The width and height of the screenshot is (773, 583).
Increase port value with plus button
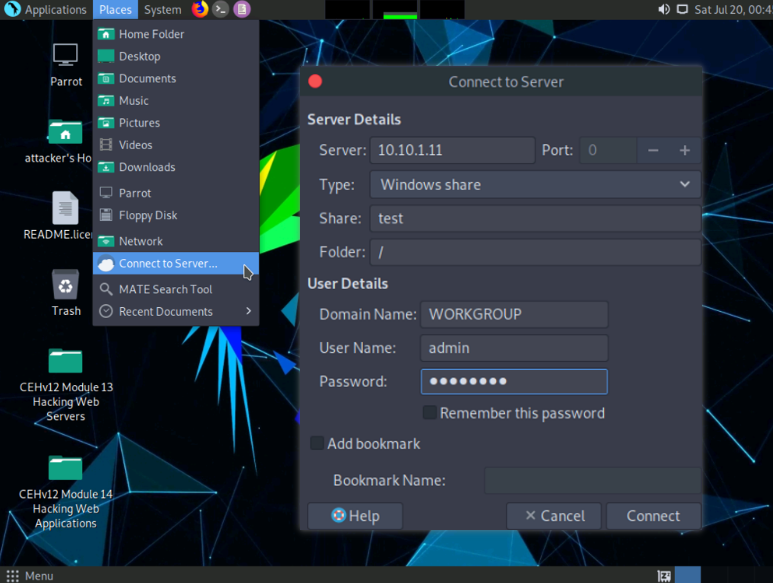point(685,150)
